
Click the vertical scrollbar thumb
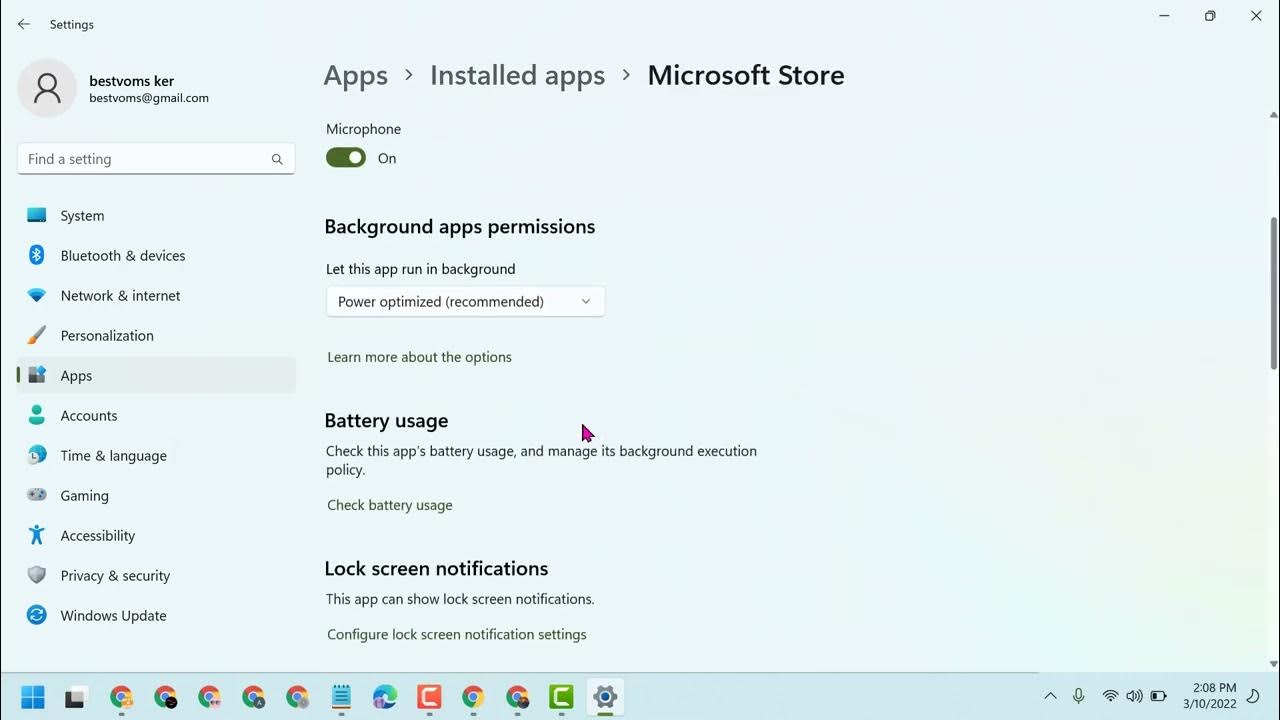pyautogui.click(x=1273, y=293)
